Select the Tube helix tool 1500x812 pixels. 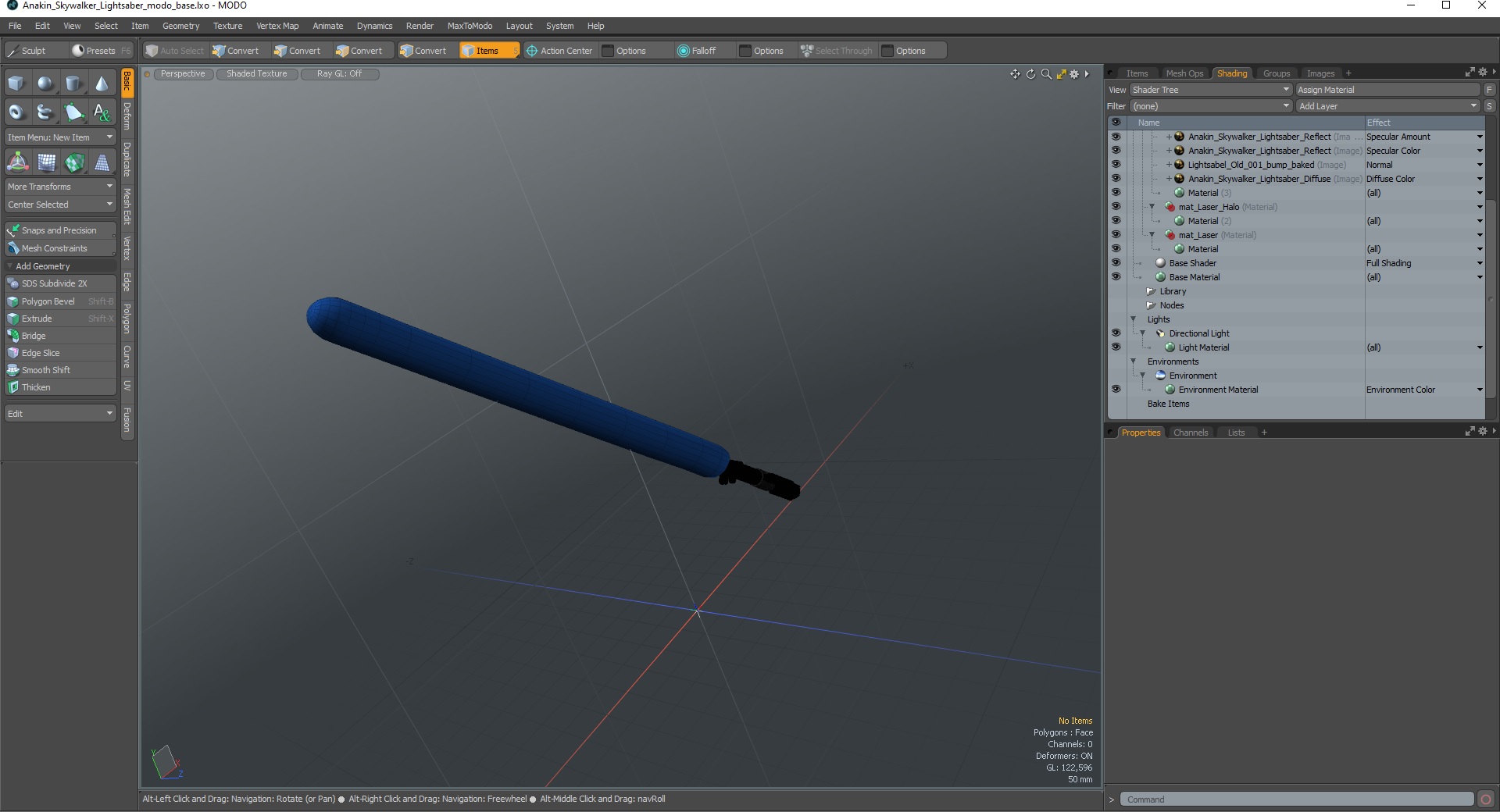pos(45,112)
